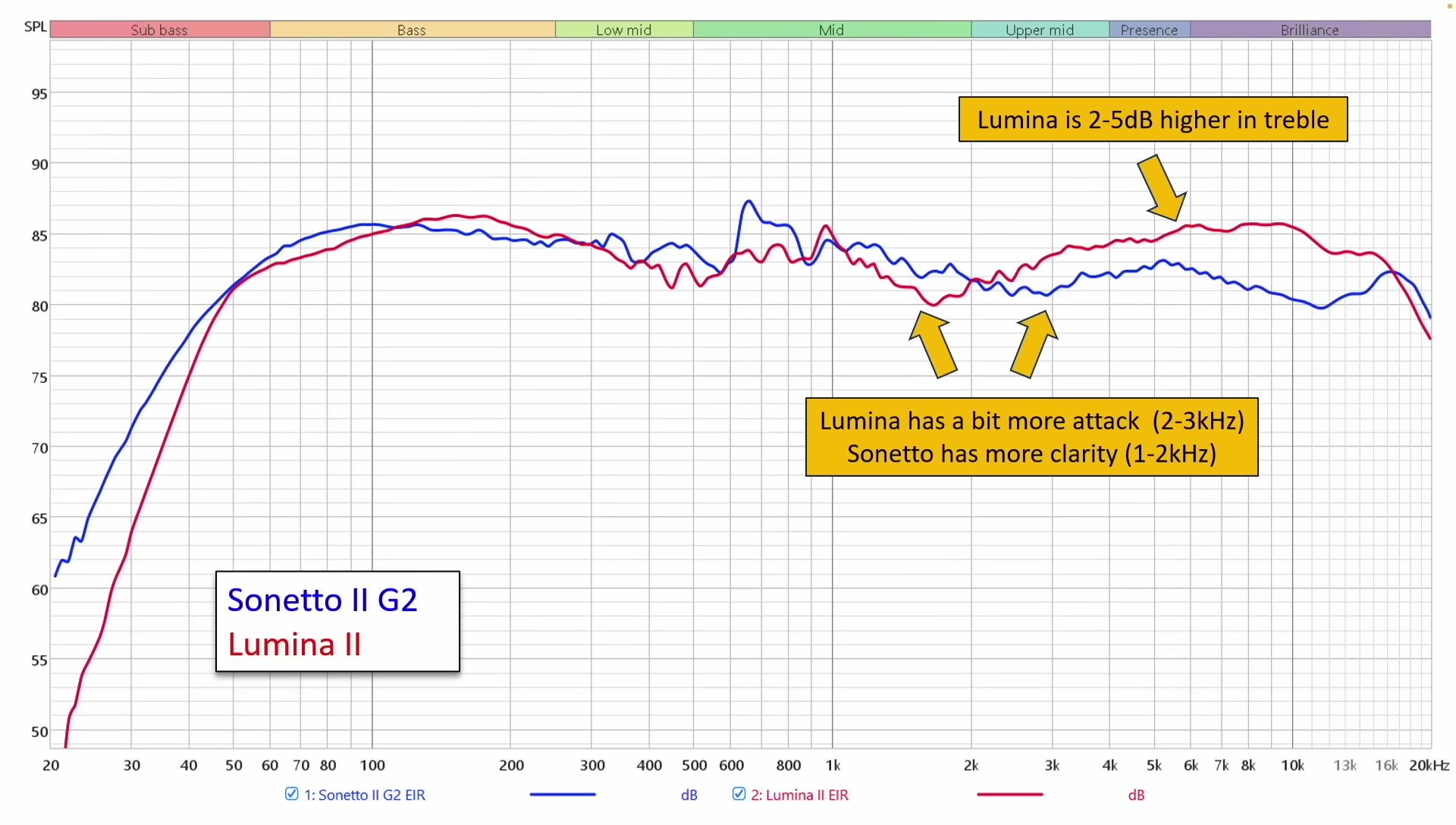Click the red Lumina legend line swatch
1456x825 pixels.
[1010, 795]
